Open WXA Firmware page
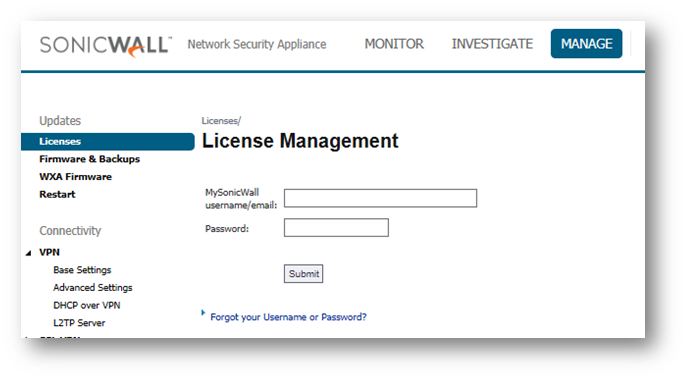 (75, 177)
